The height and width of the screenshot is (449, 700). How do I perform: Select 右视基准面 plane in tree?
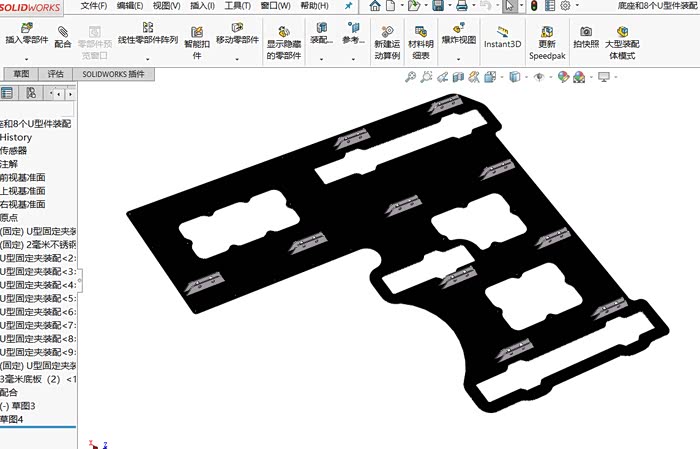tap(22, 204)
